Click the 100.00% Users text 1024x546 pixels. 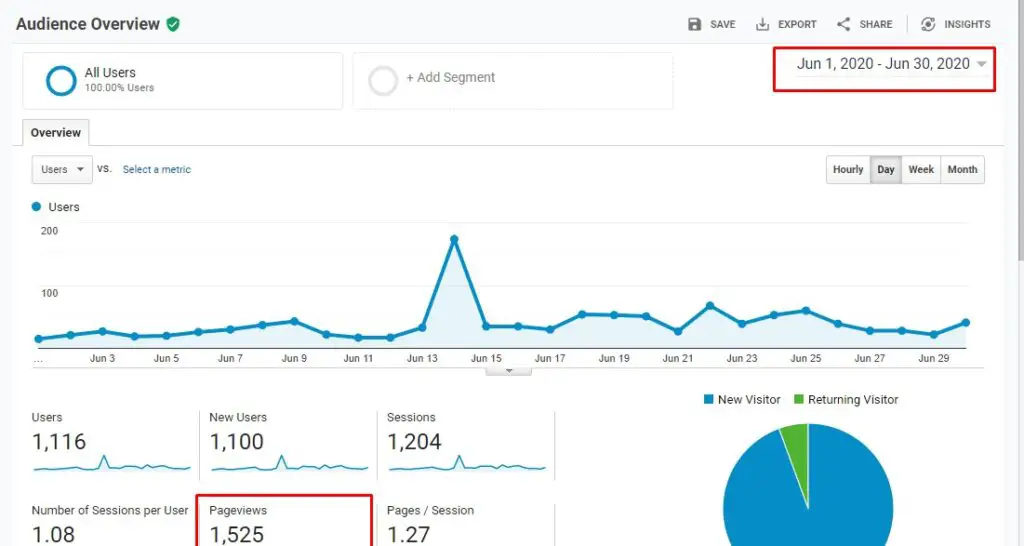coord(120,88)
